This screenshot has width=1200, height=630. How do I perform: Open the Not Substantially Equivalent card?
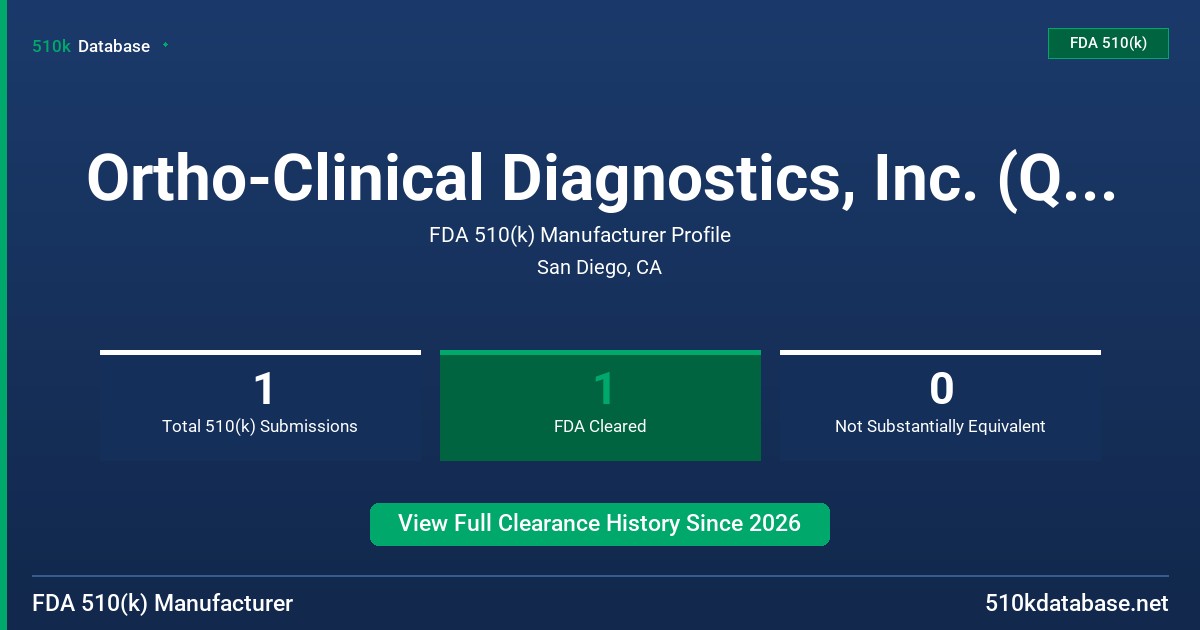[940, 405]
